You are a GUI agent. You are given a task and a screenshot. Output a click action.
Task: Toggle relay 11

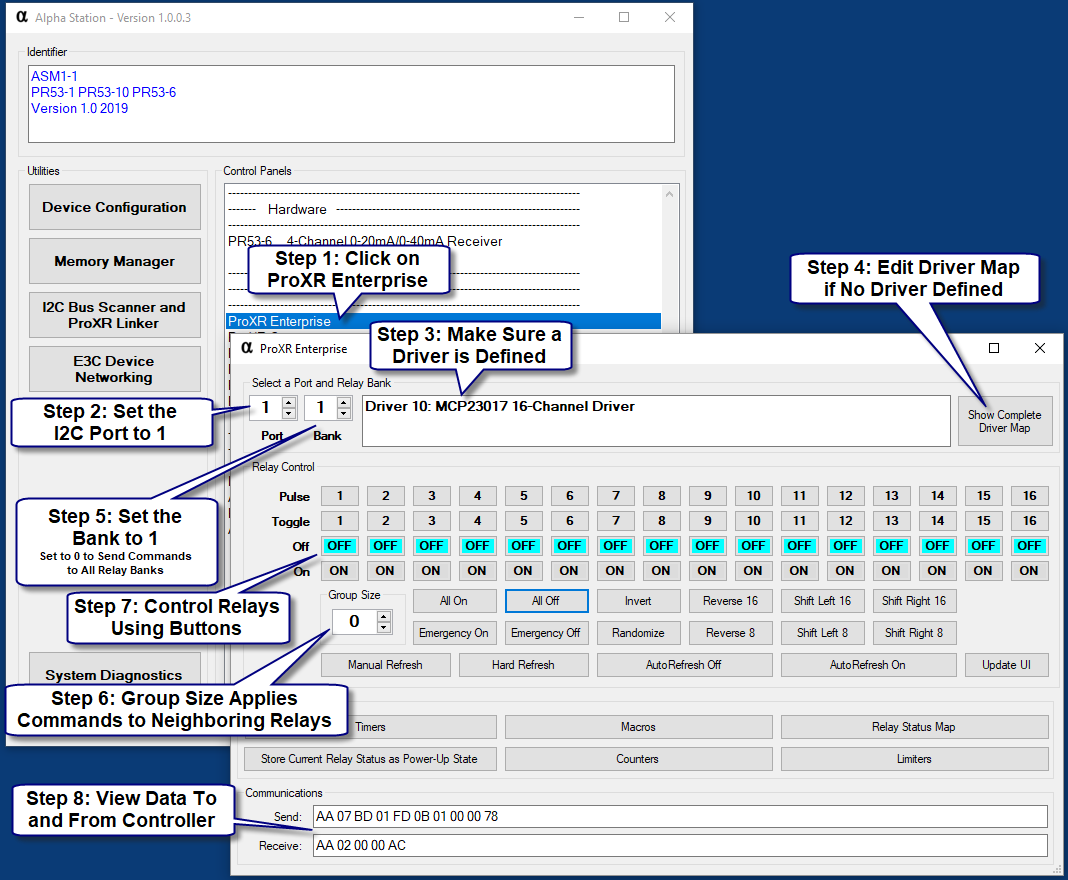coord(799,521)
